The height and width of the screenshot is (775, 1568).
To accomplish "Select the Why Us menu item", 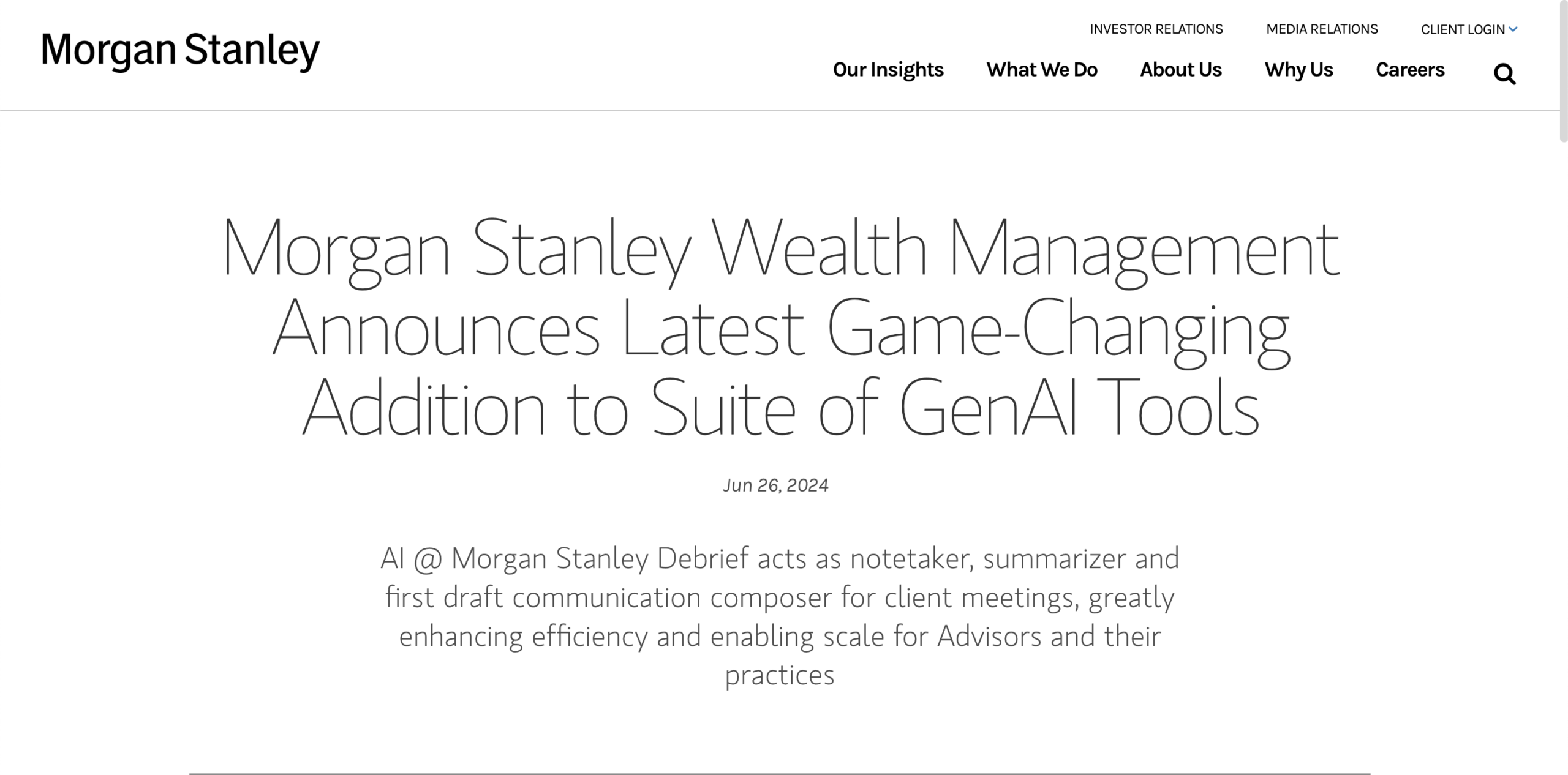I will click(1298, 70).
